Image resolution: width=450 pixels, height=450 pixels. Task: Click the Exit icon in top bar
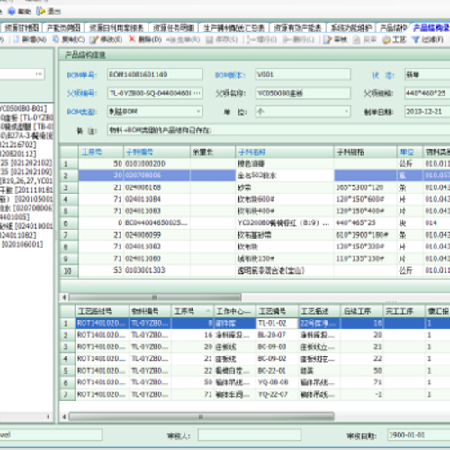pos(41,11)
